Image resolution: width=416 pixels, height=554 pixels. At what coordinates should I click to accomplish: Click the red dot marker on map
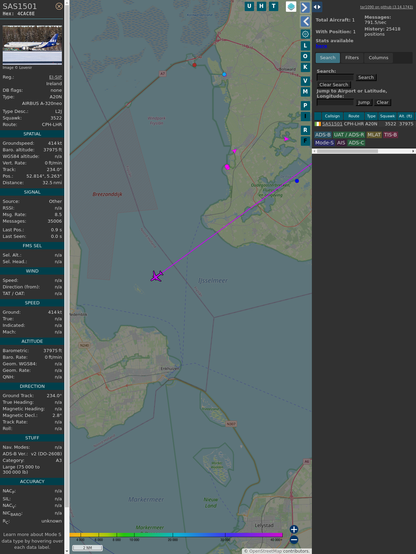tap(194, 65)
